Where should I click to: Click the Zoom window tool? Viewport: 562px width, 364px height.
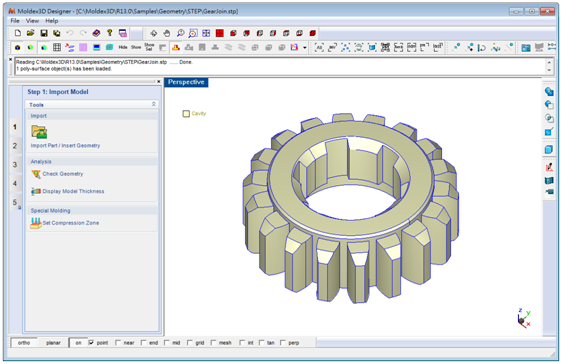[193, 33]
